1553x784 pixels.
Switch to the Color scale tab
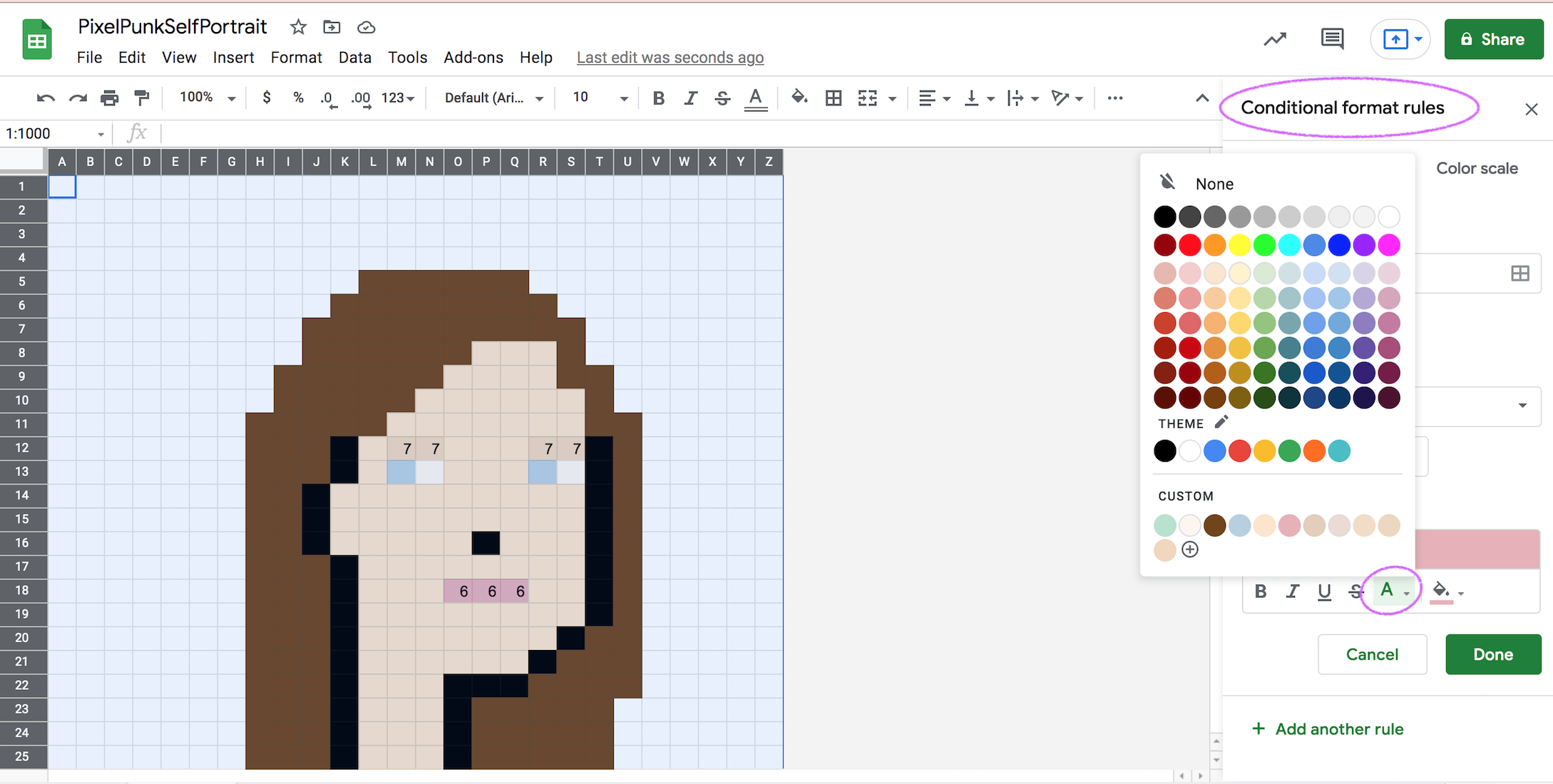pos(1476,168)
